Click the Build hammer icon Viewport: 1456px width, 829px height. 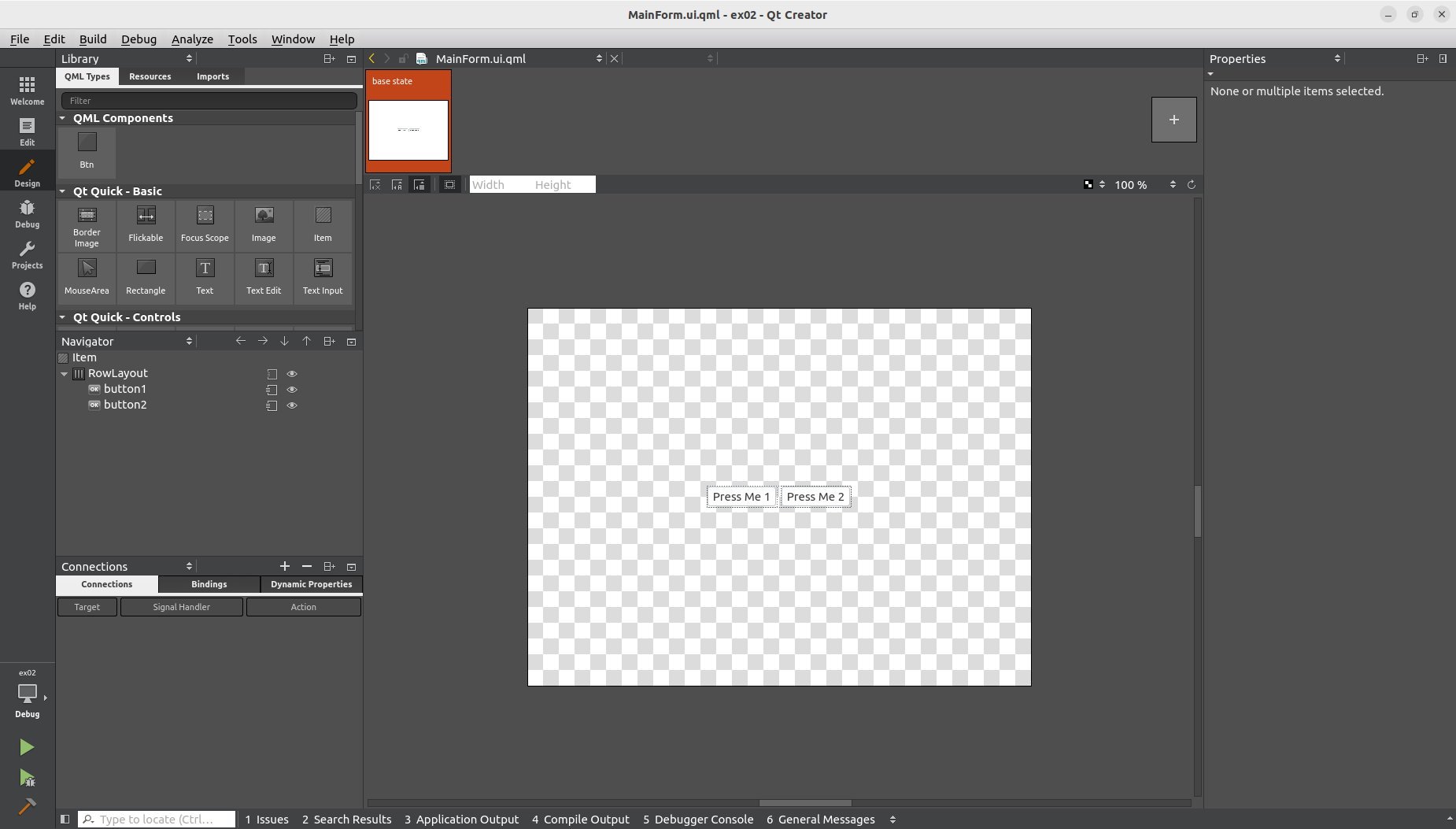(x=27, y=806)
